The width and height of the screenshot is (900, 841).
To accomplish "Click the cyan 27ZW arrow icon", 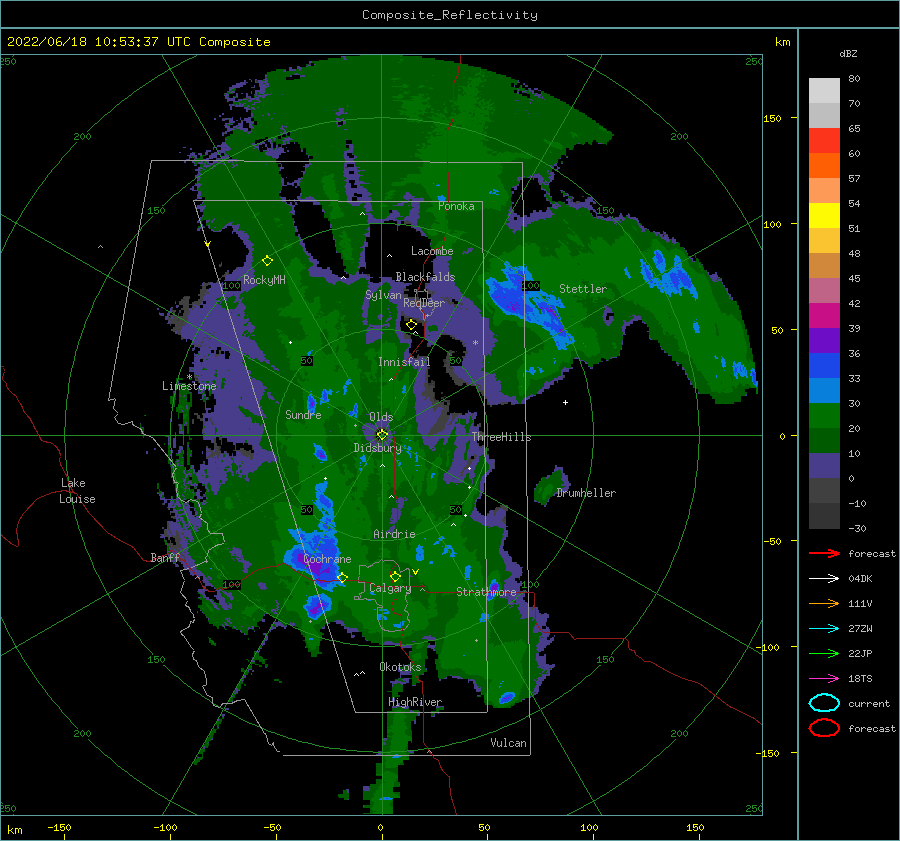I will click(824, 628).
